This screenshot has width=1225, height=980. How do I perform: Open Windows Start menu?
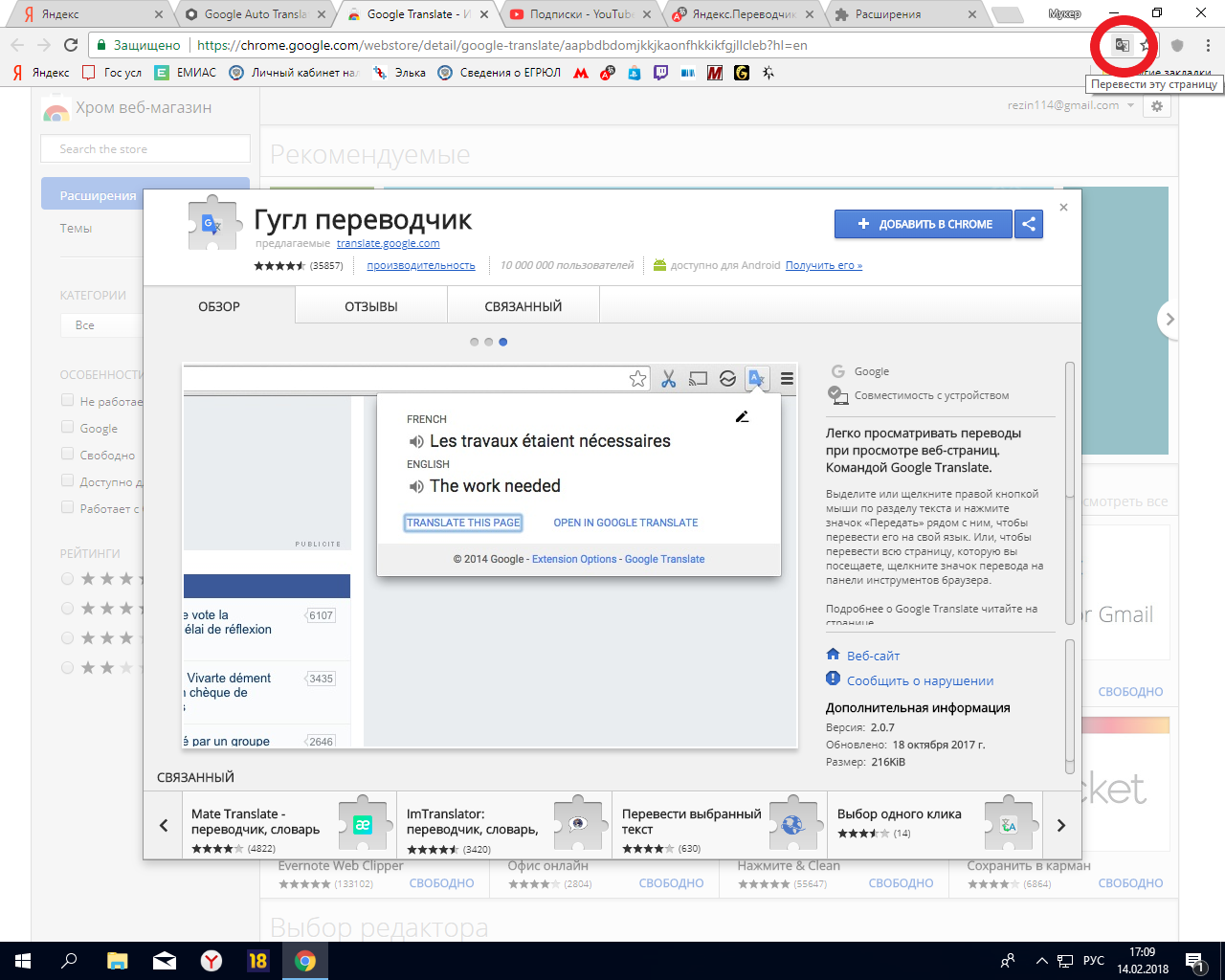click(x=23, y=961)
